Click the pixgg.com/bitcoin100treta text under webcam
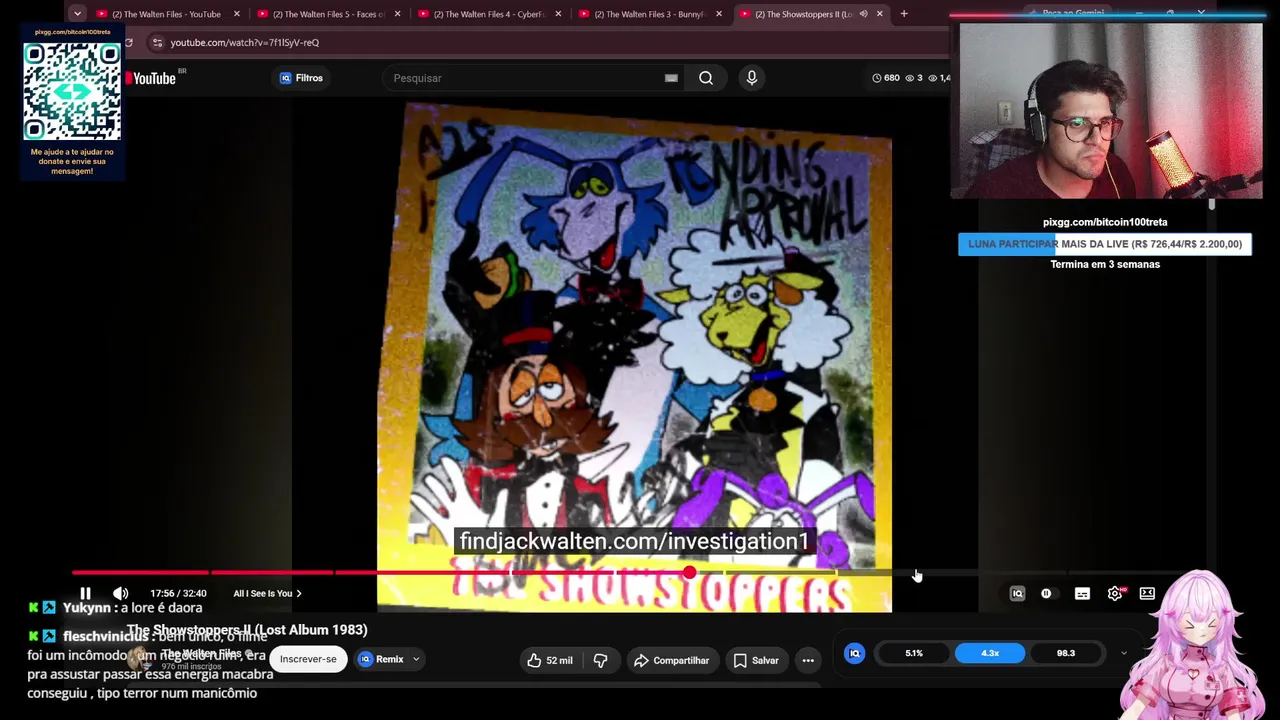The width and height of the screenshot is (1280, 720). point(1105,222)
